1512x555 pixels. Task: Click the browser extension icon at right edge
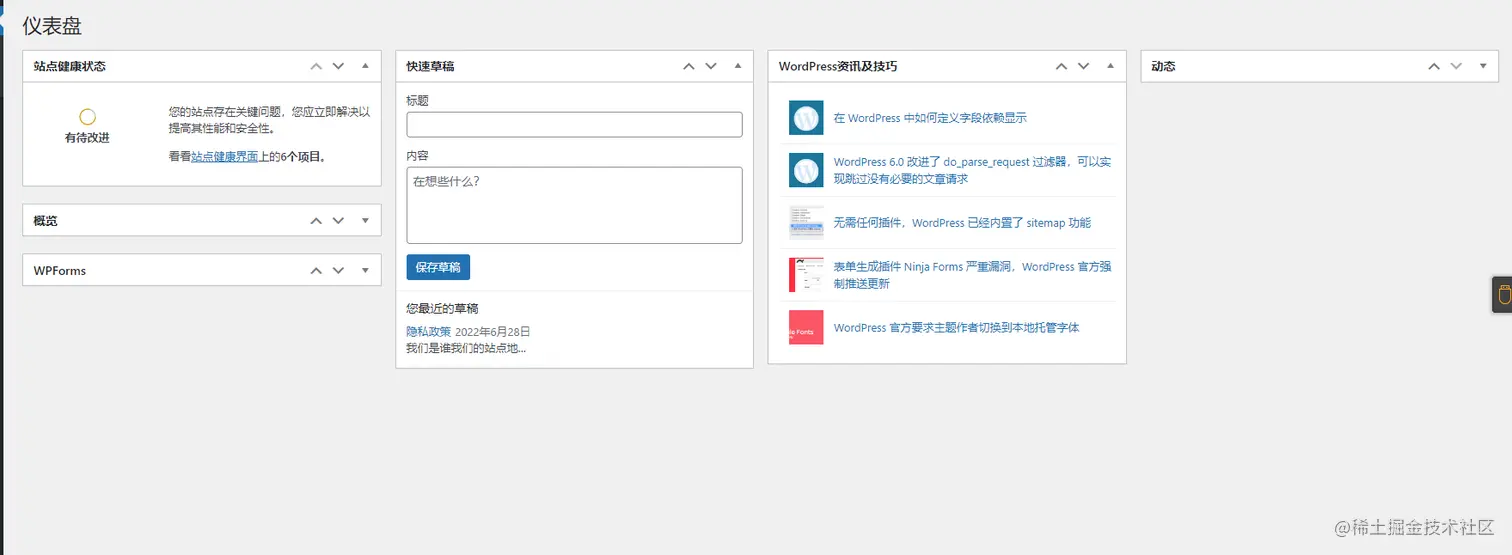1502,295
